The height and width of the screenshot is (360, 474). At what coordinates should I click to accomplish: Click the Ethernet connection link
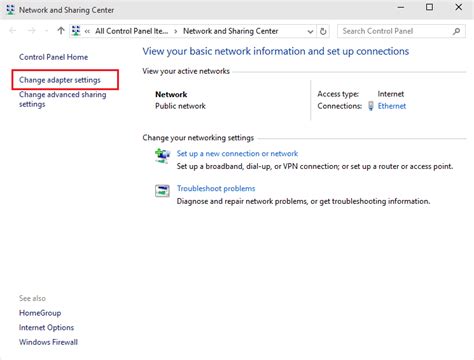392,106
